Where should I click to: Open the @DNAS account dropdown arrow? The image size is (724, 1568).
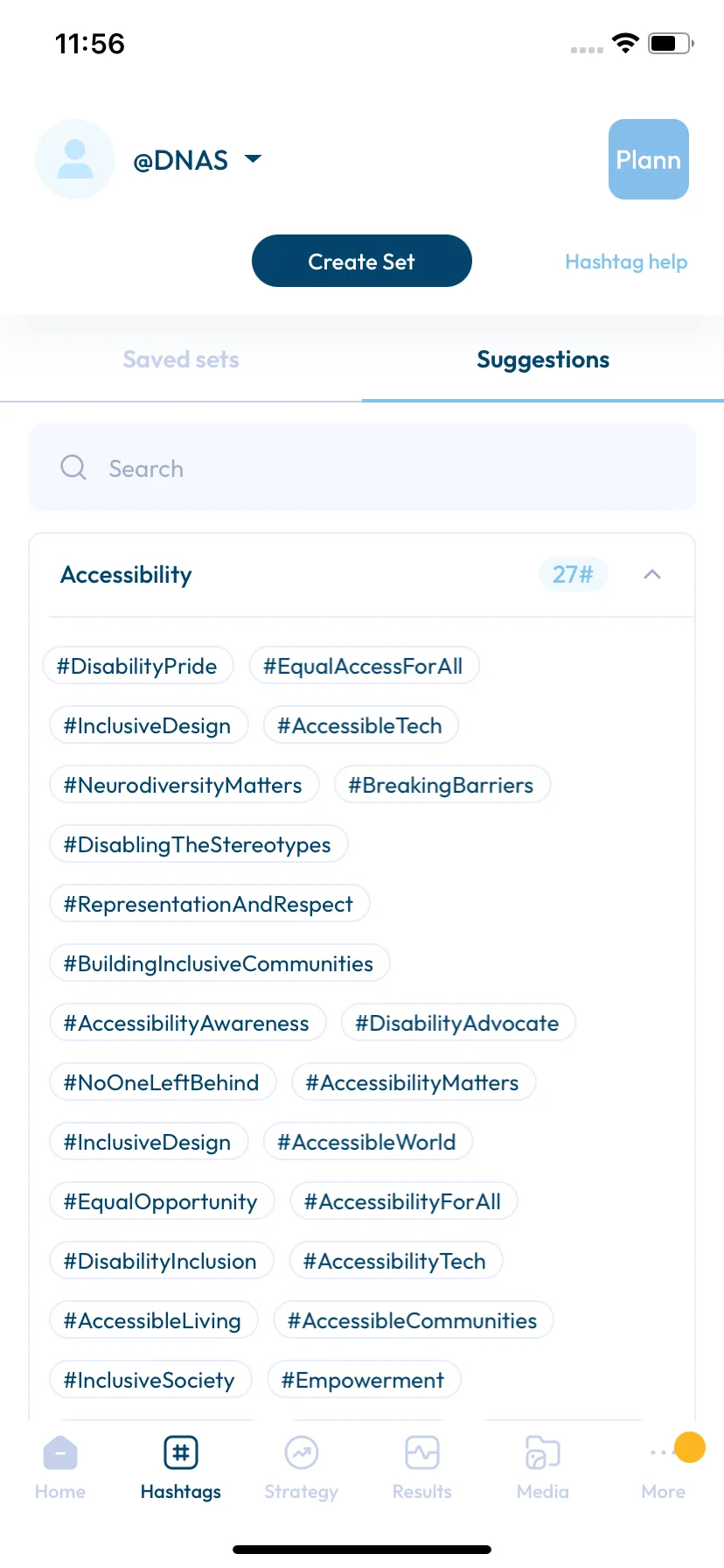click(x=253, y=159)
